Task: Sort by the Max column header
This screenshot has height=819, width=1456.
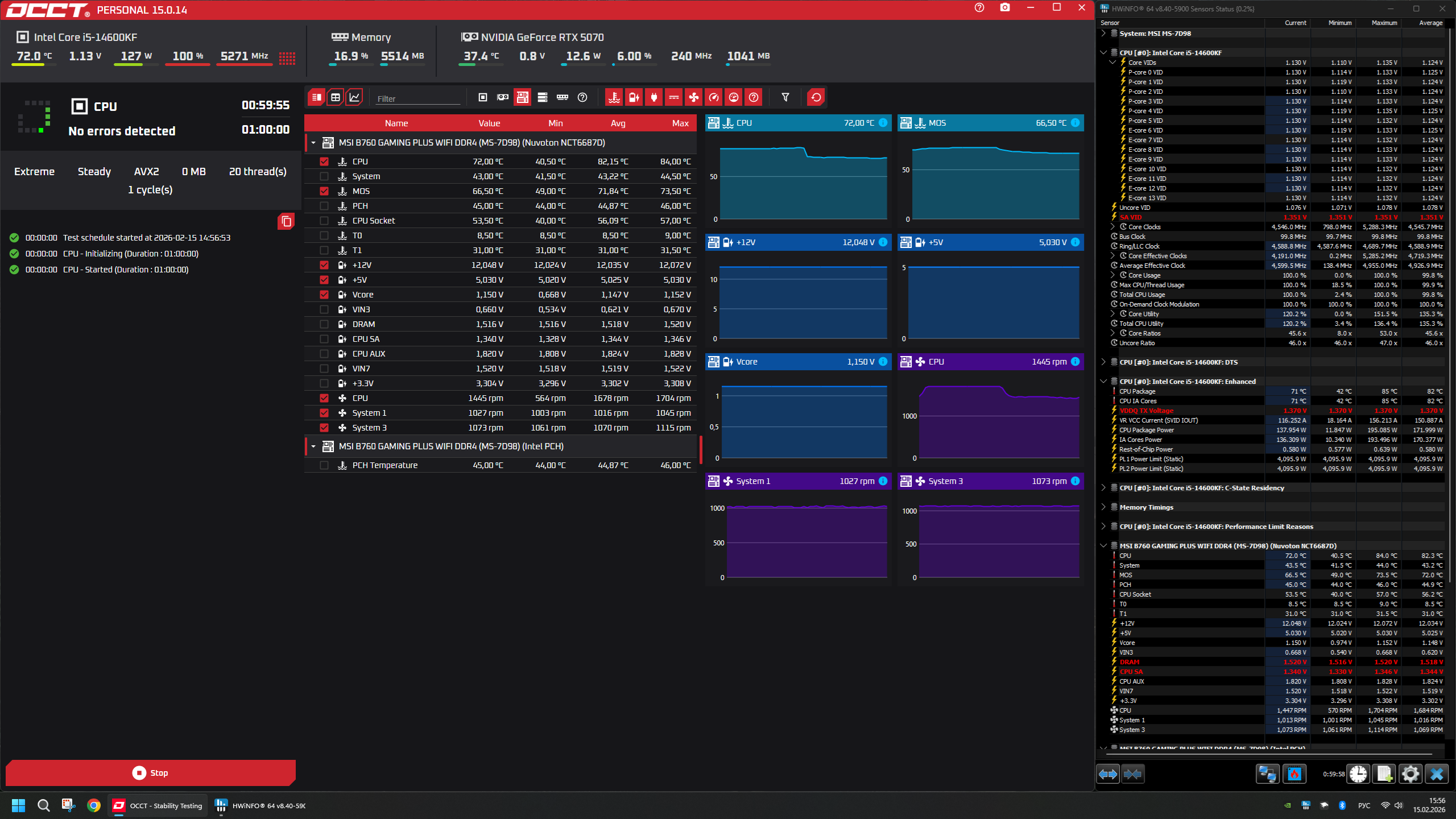Action: [x=680, y=123]
